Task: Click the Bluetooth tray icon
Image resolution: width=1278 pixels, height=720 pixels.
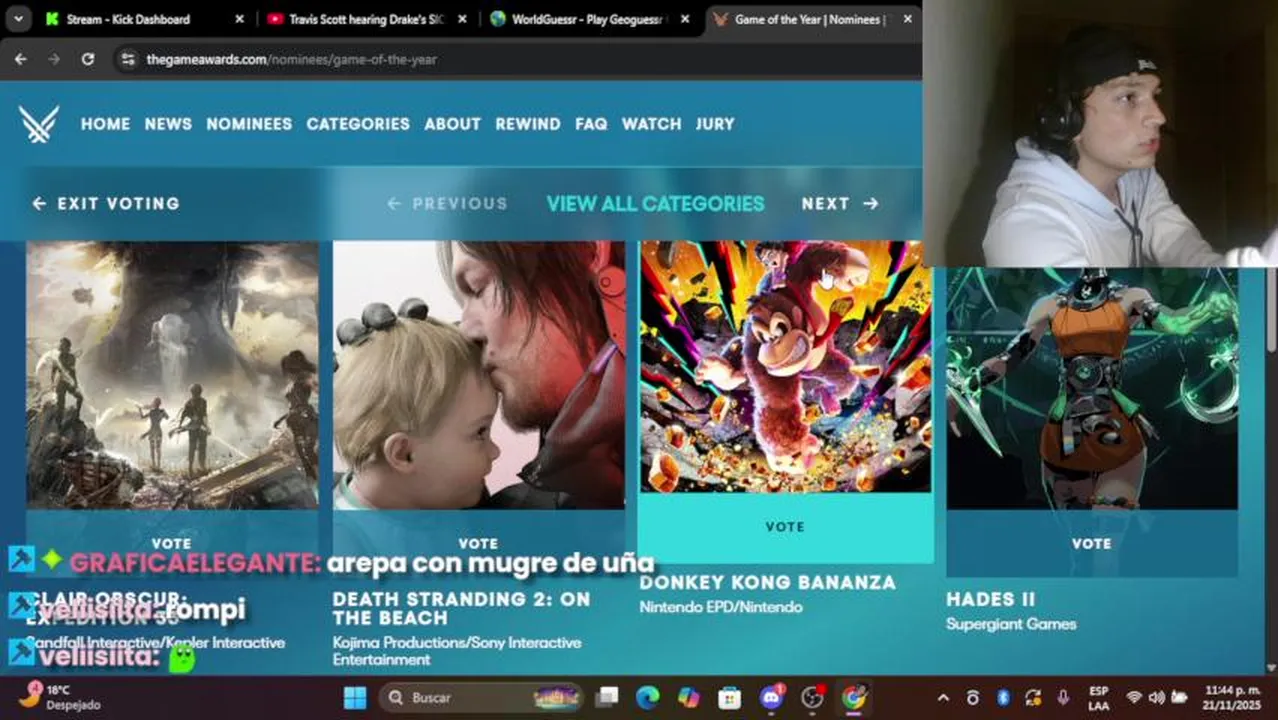Action: click(x=1003, y=698)
